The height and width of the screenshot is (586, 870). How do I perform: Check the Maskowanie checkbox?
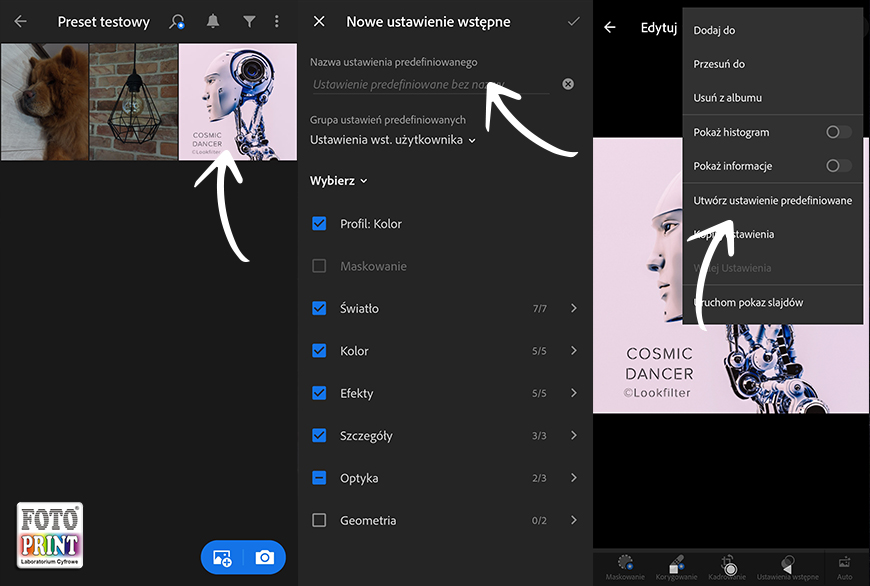point(319,266)
